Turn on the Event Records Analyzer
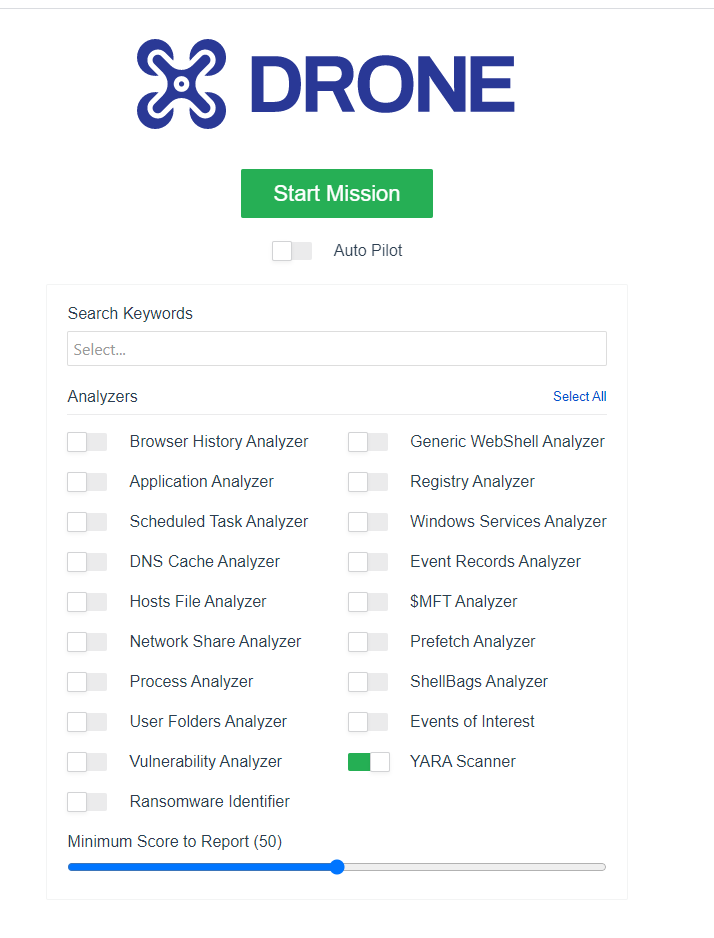Image resolution: width=714 pixels, height=938 pixels. tap(368, 561)
